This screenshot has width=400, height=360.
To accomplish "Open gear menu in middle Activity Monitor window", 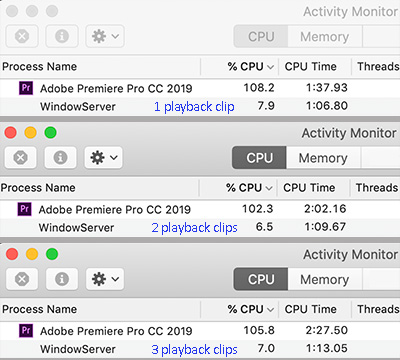I will [103, 157].
